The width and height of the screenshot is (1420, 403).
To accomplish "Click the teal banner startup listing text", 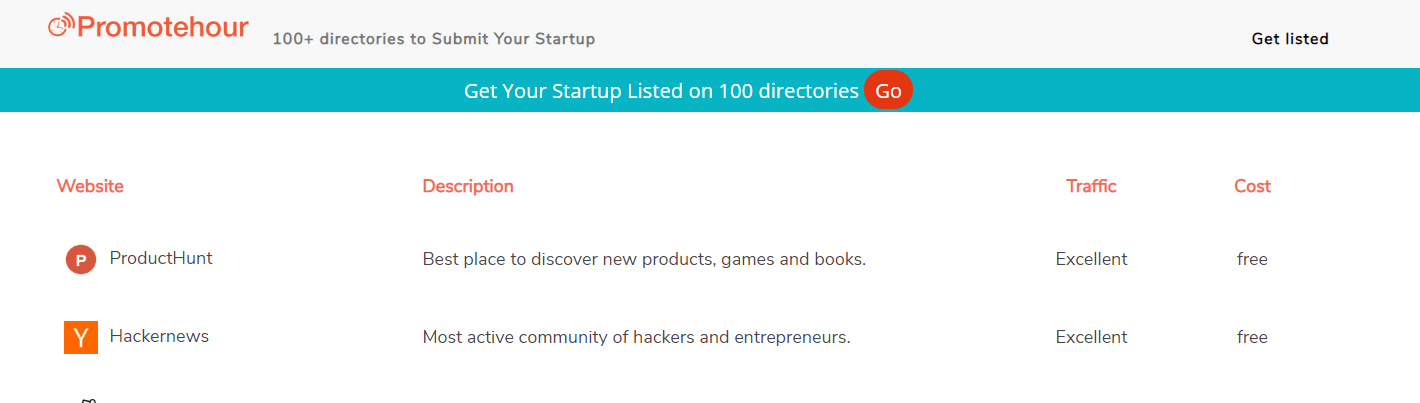I will 661,91.
